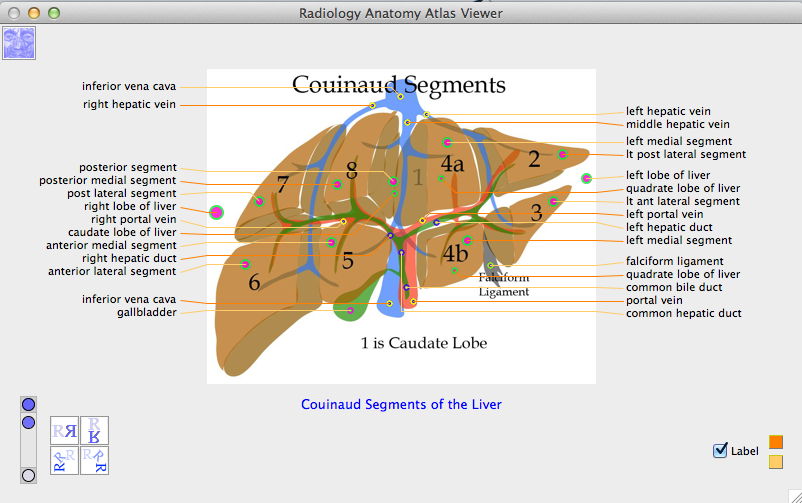Click the gallbladder marker dot on the diagram
This screenshot has width=802, height=503.
coord(350,311)
